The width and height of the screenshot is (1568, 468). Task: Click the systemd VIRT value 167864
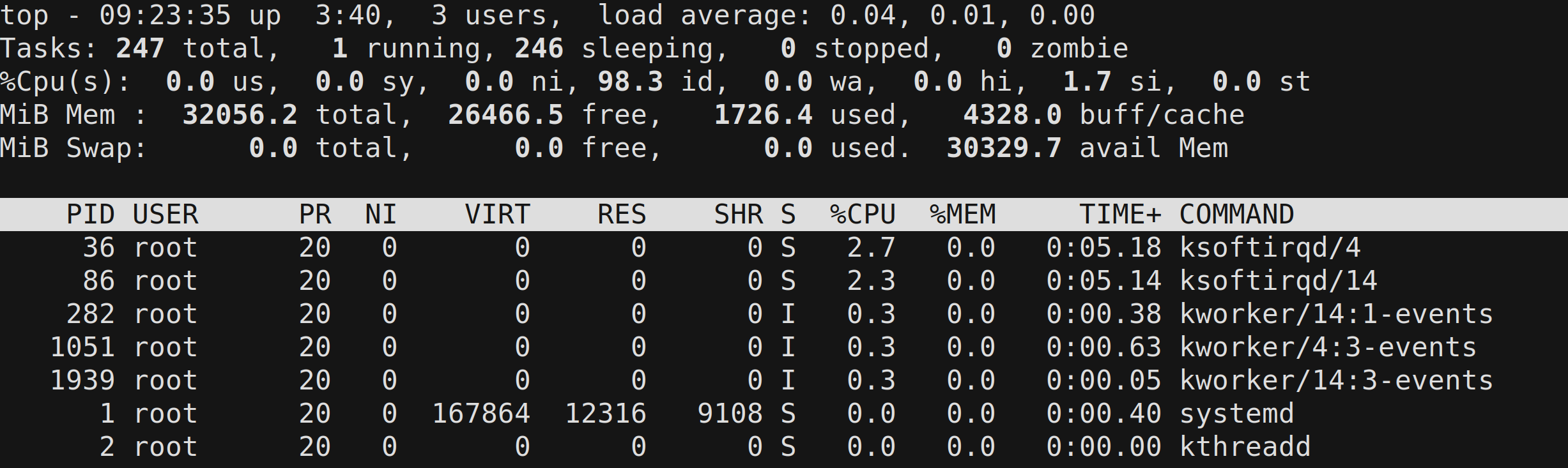481,414
